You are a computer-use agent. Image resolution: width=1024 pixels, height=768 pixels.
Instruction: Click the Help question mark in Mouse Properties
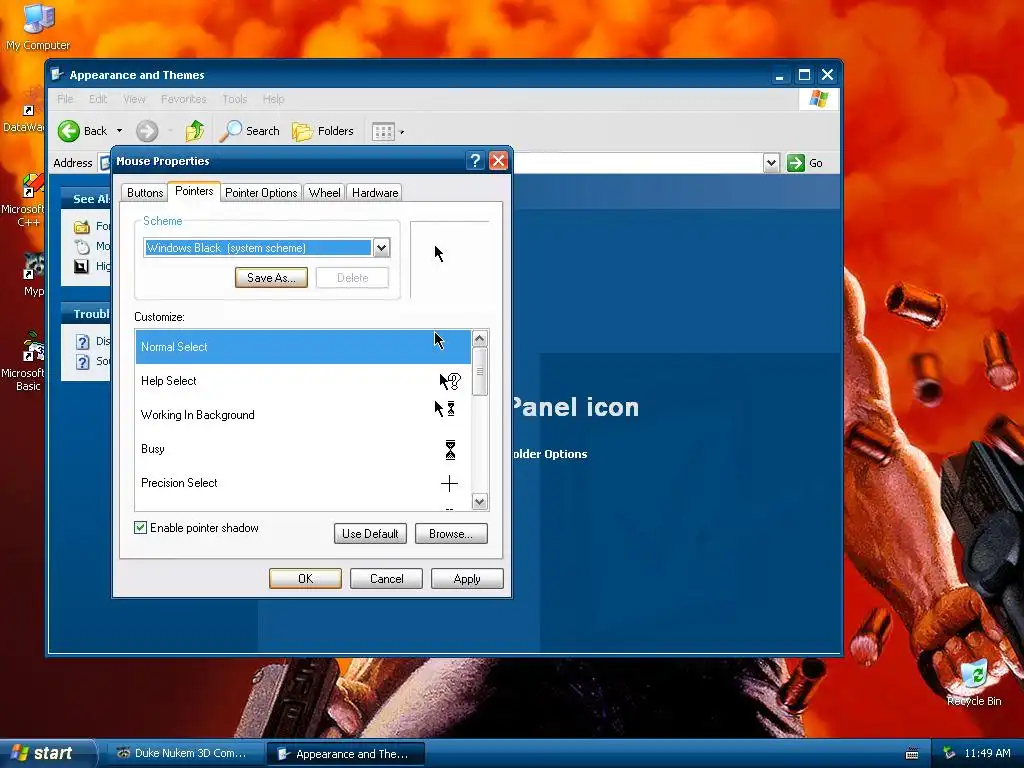475,161
